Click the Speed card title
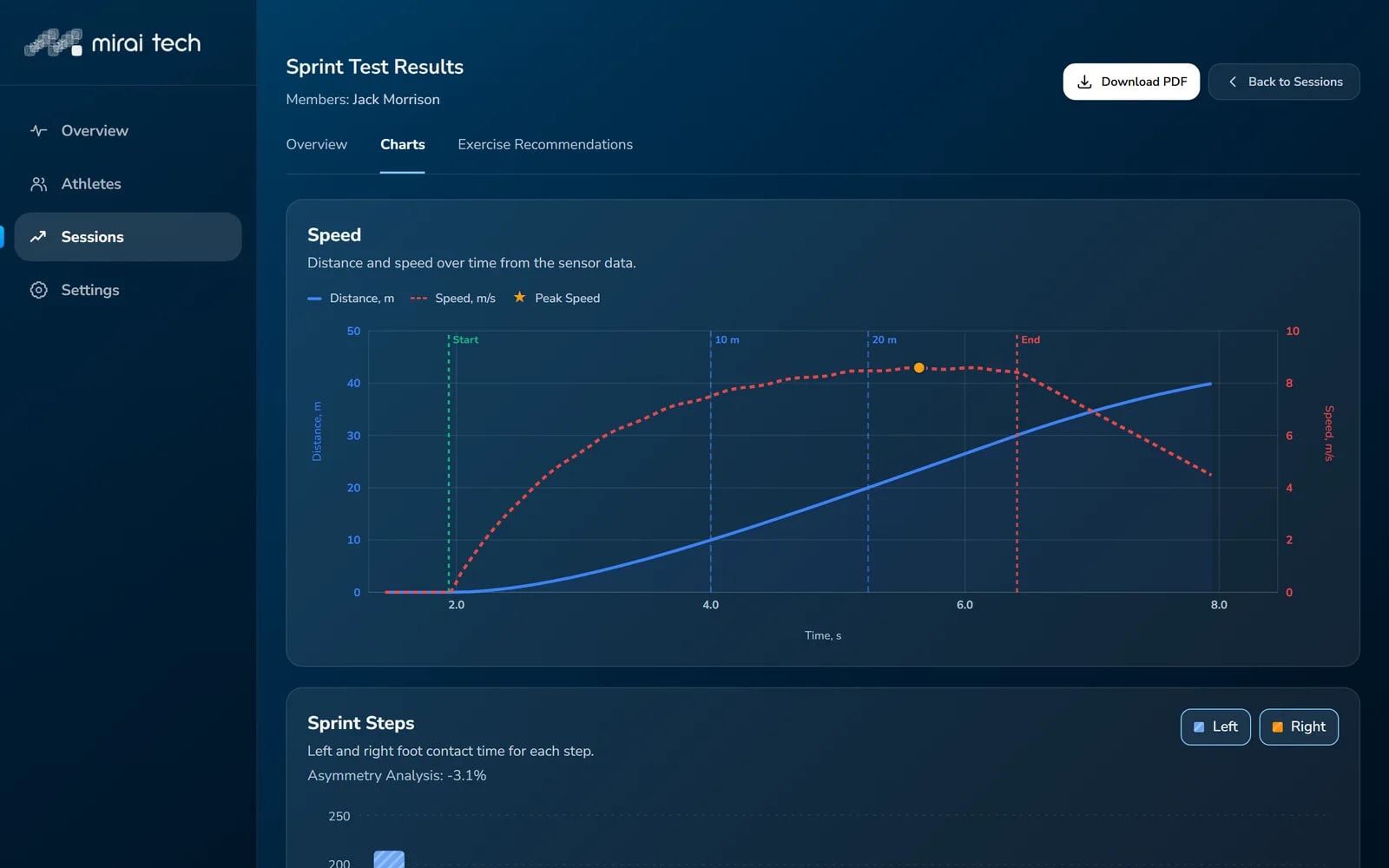 [x=334, y=234]
